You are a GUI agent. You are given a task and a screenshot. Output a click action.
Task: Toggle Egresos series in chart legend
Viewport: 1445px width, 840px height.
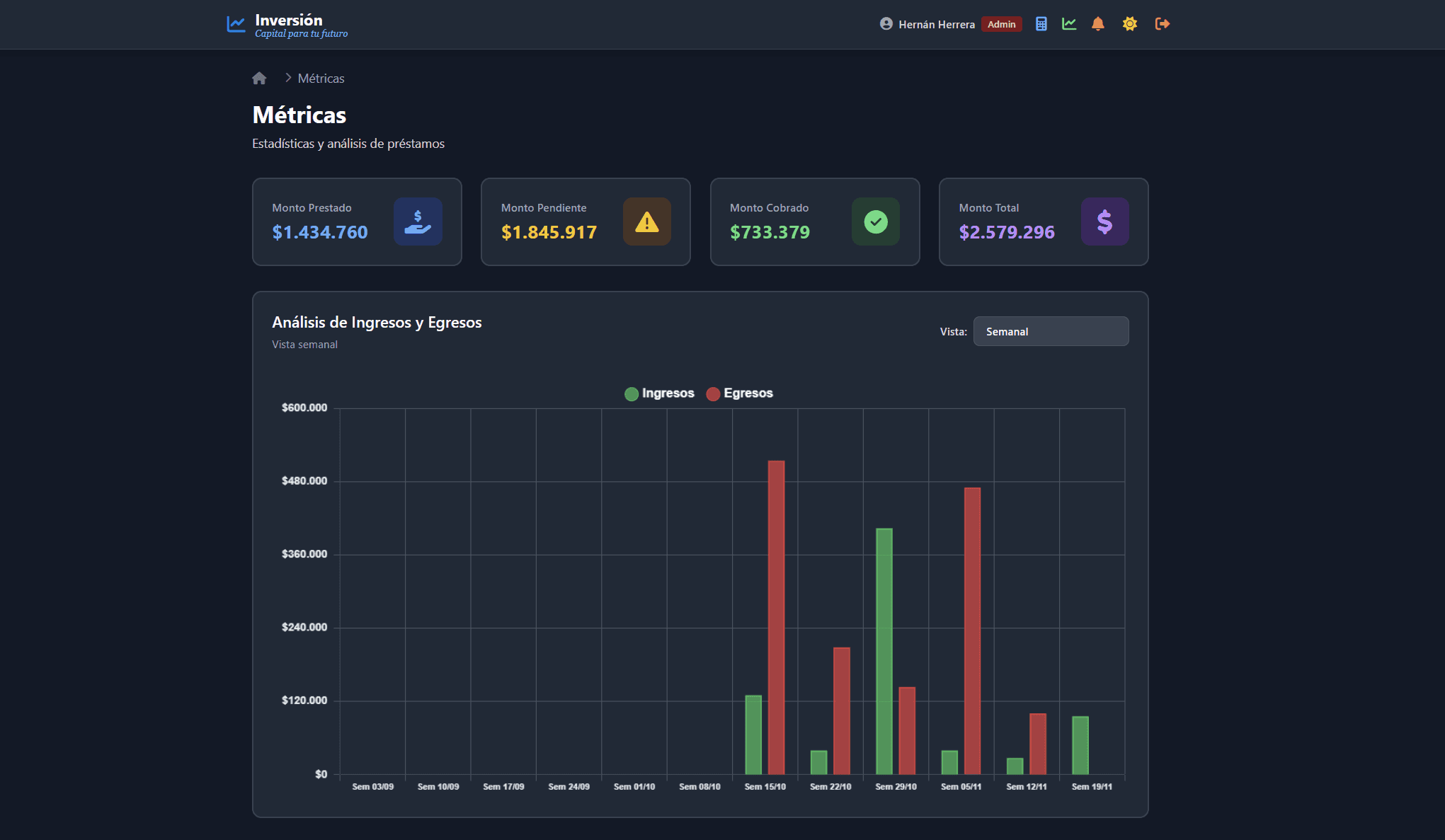click(740, 393)
